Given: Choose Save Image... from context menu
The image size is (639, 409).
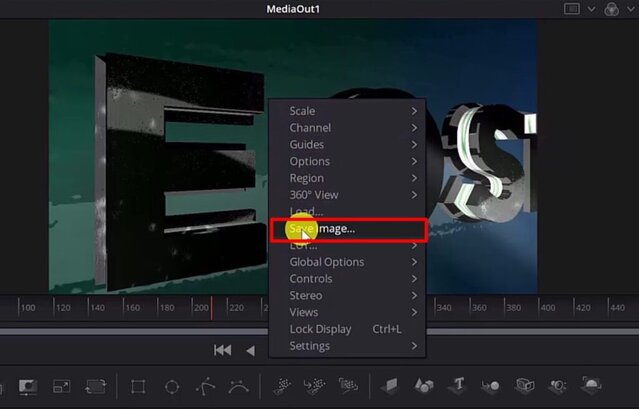Looking at the screenshot, I should (348, 229).
